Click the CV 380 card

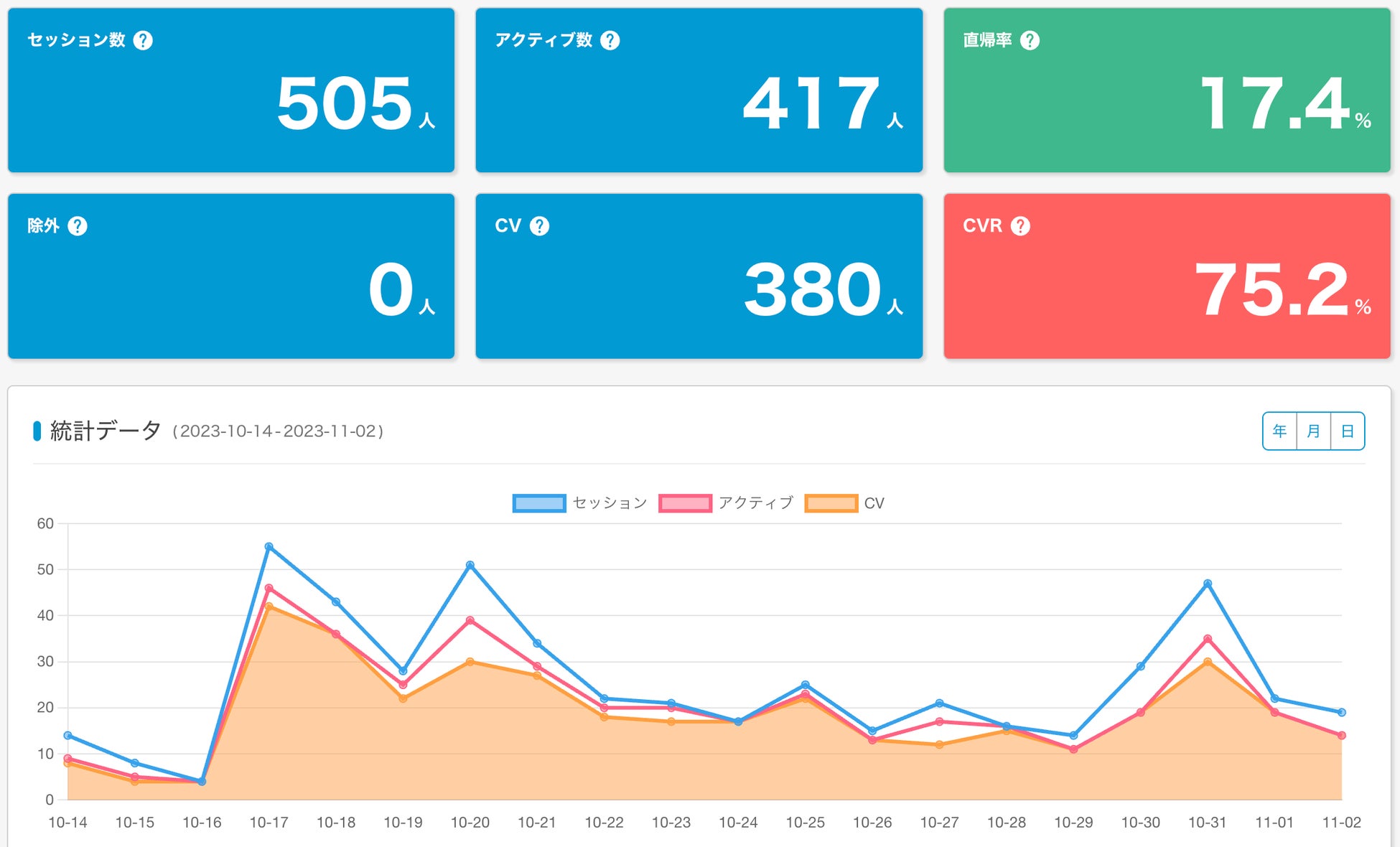coord(699,276)
